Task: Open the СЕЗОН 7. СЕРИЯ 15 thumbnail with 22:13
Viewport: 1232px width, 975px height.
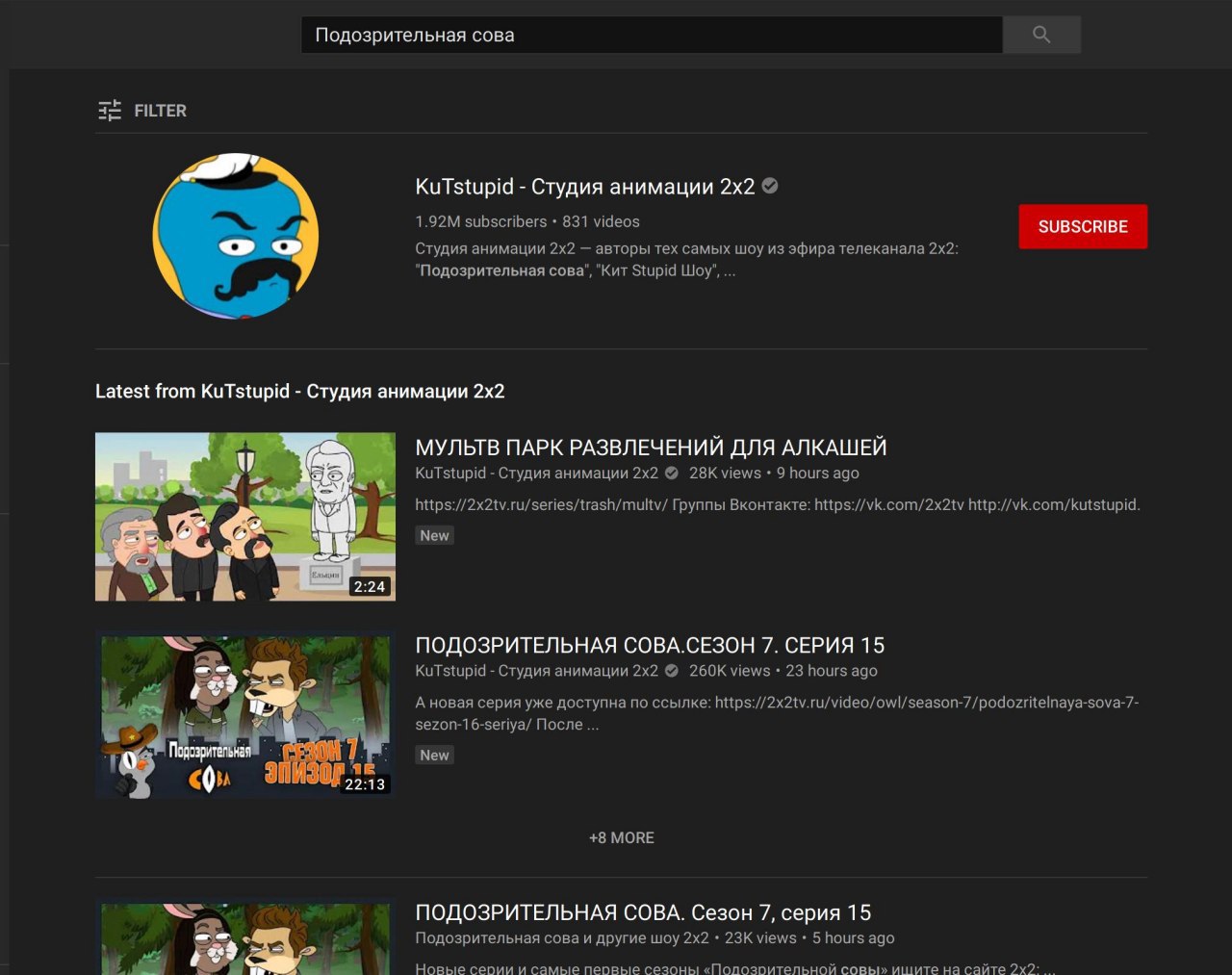Action: pos(245,715)
